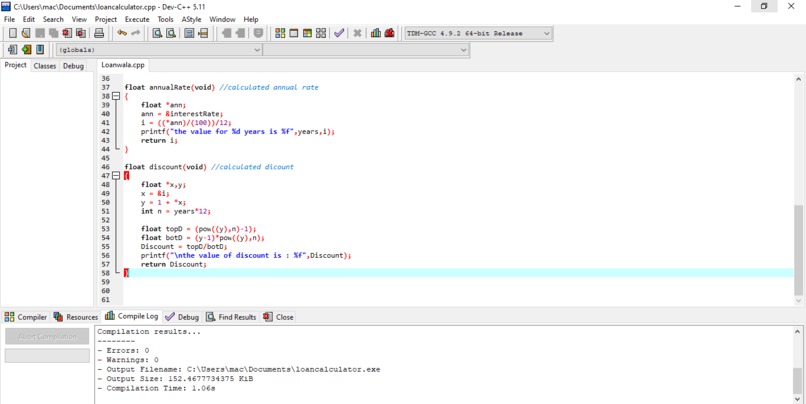Undo the last edit
Viewport: 806px width, 404px height.
click(122, 33)
